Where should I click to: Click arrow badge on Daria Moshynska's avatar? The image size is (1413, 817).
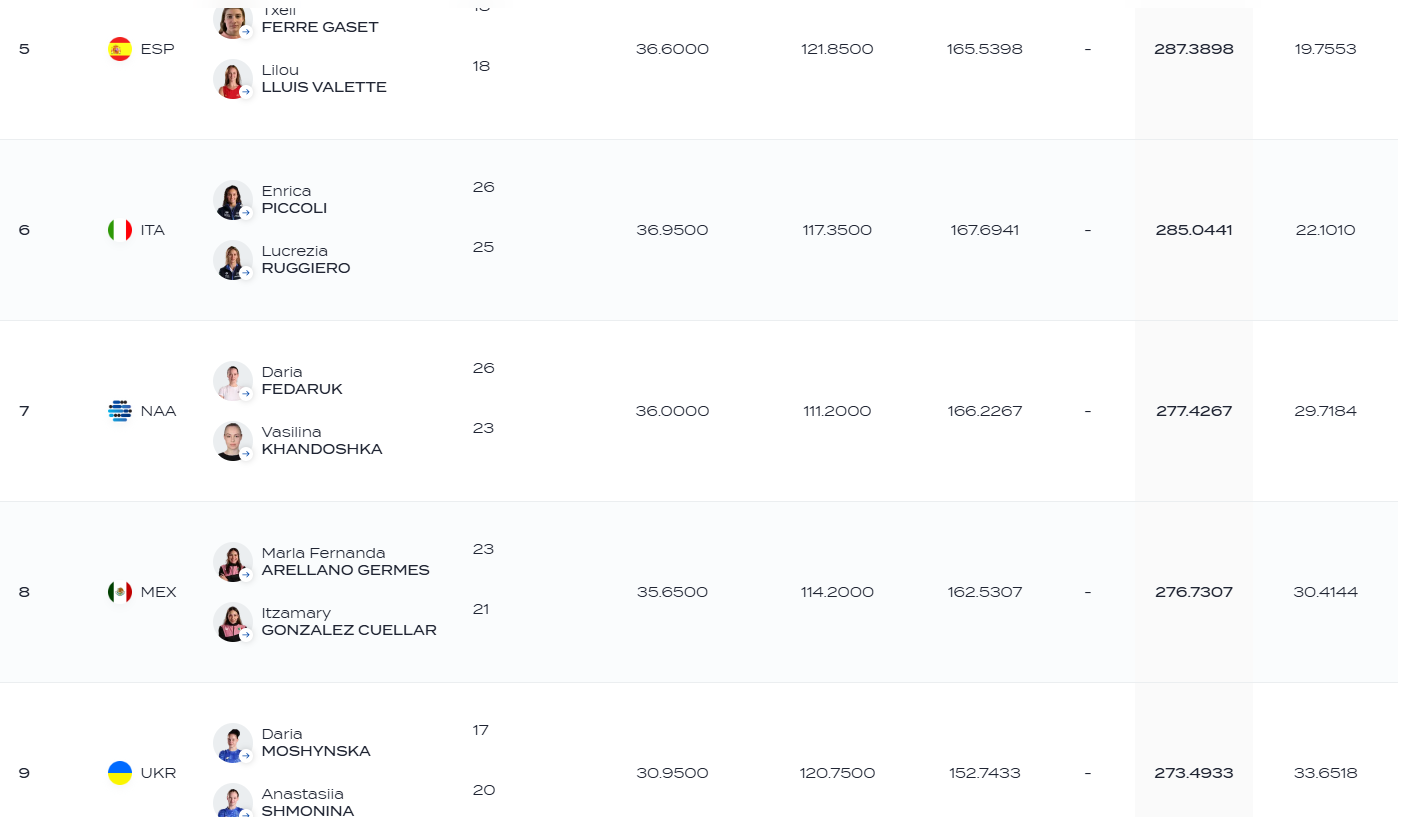(x=245, y=756)
